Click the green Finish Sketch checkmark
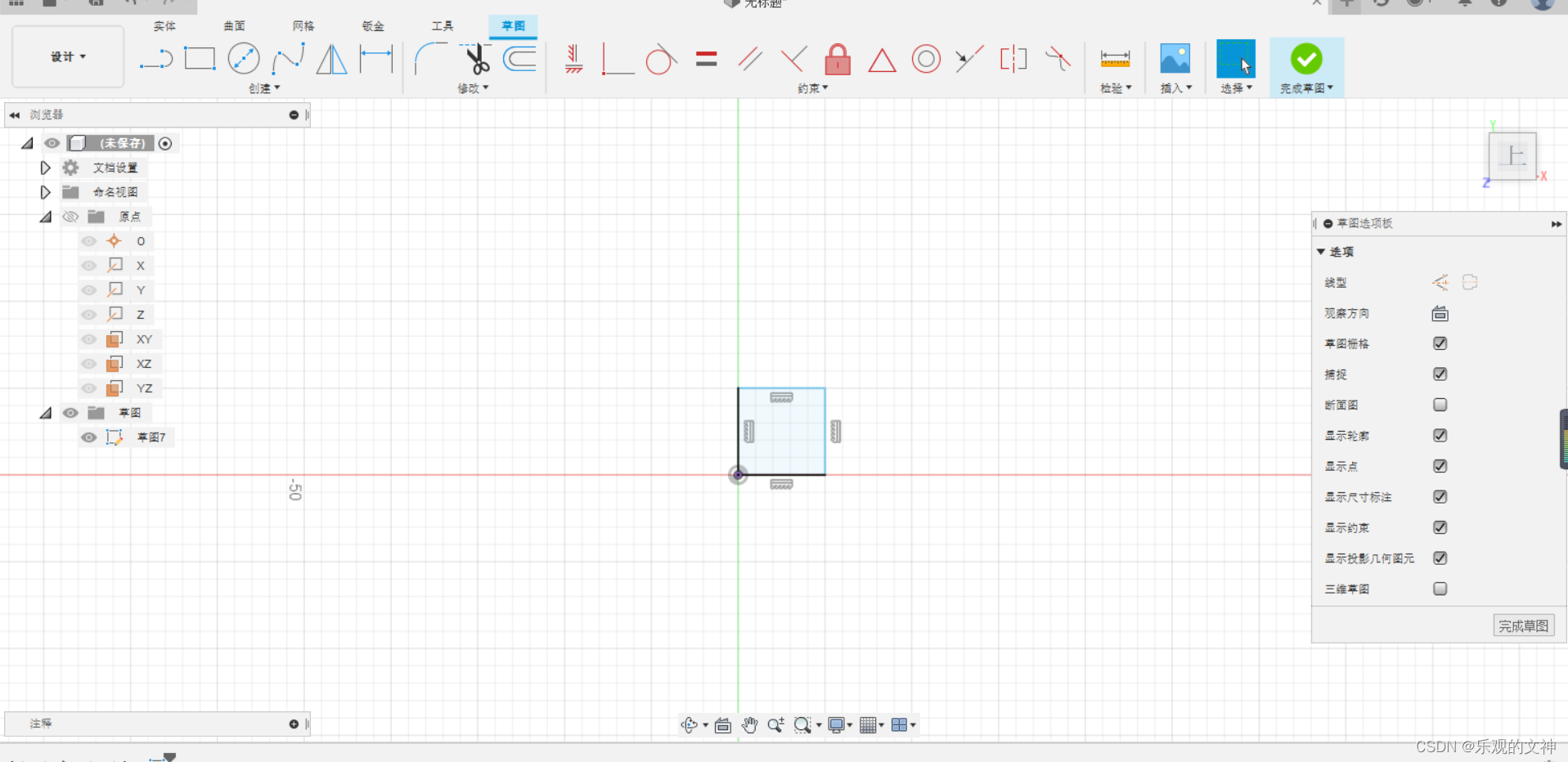This screenshot has height=762, width=1568. pyautogui.click(x=1306, y=59)
